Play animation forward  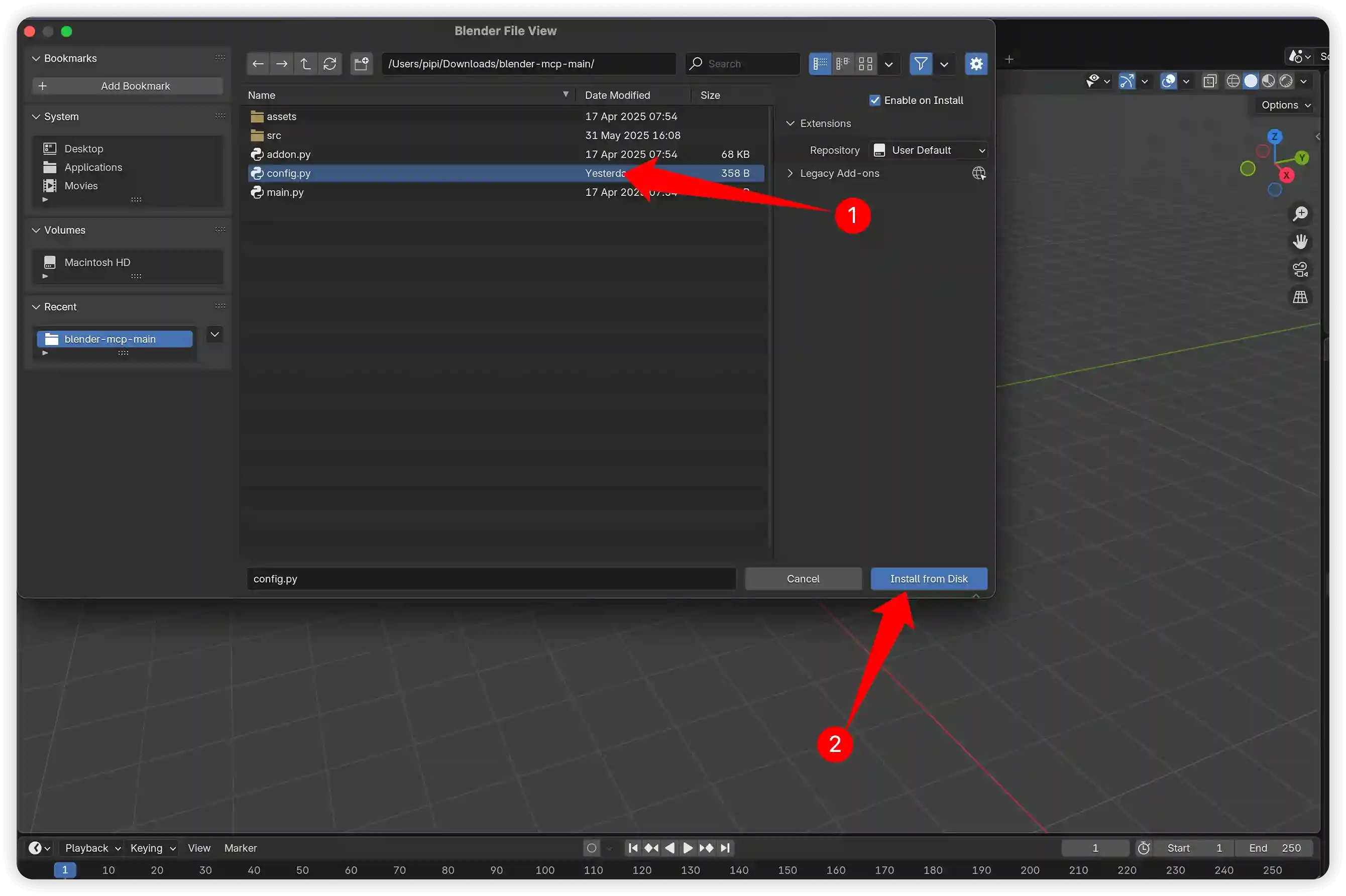pos(688,848)
